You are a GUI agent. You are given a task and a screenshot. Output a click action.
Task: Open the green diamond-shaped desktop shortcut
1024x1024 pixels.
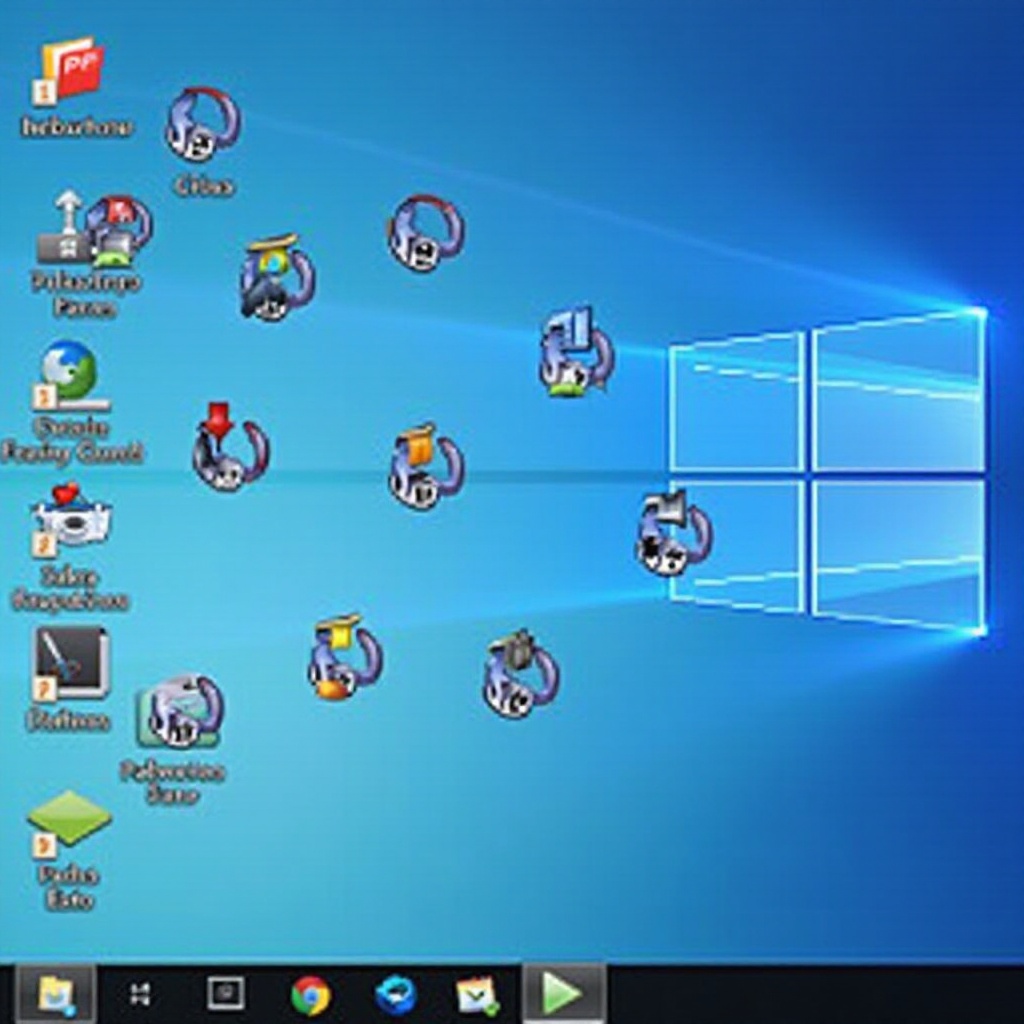point(69,823)
